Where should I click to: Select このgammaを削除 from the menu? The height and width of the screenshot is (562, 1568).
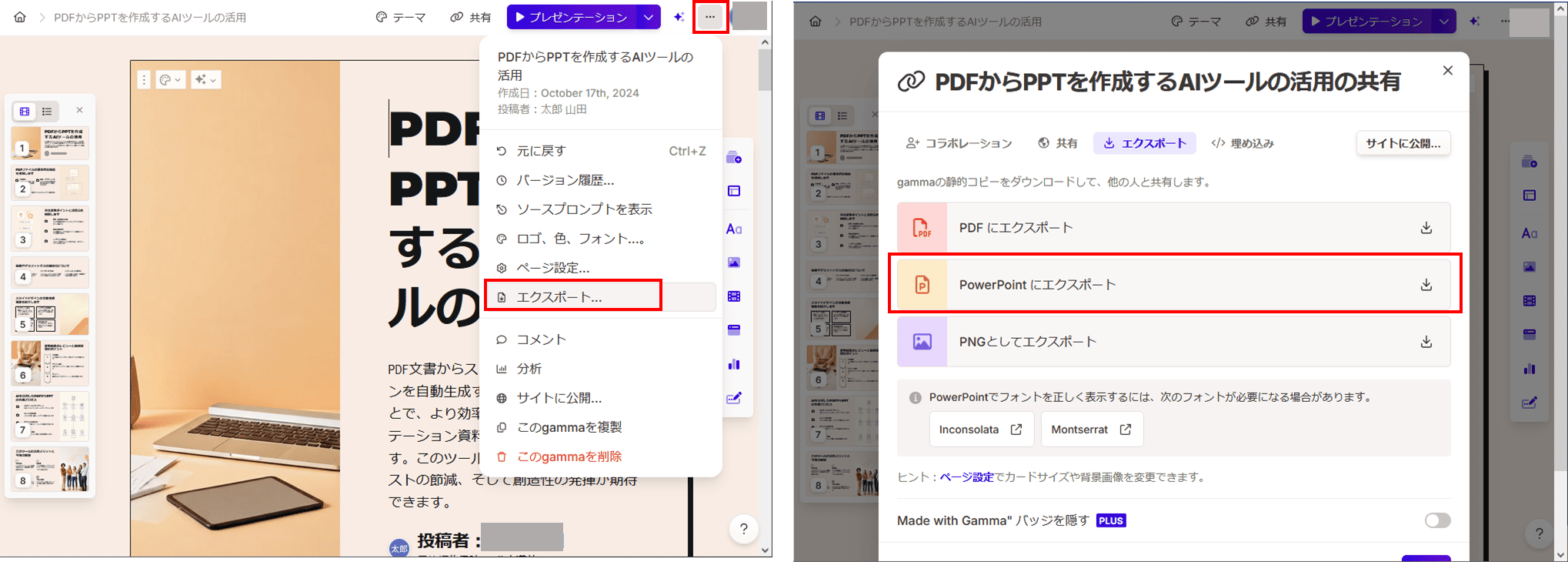pos(600,457)
